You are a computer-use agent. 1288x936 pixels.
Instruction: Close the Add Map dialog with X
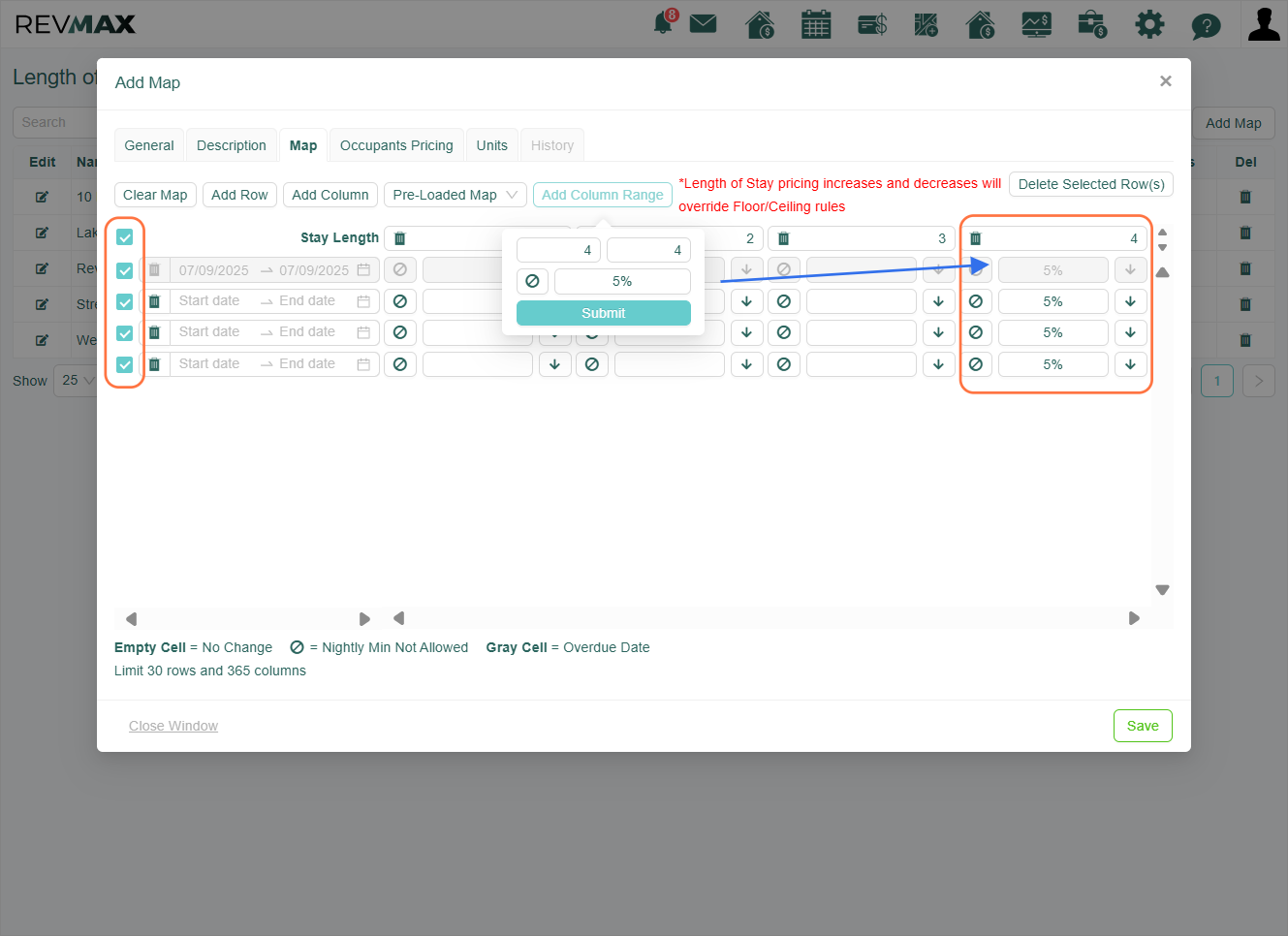[1166, 81]
